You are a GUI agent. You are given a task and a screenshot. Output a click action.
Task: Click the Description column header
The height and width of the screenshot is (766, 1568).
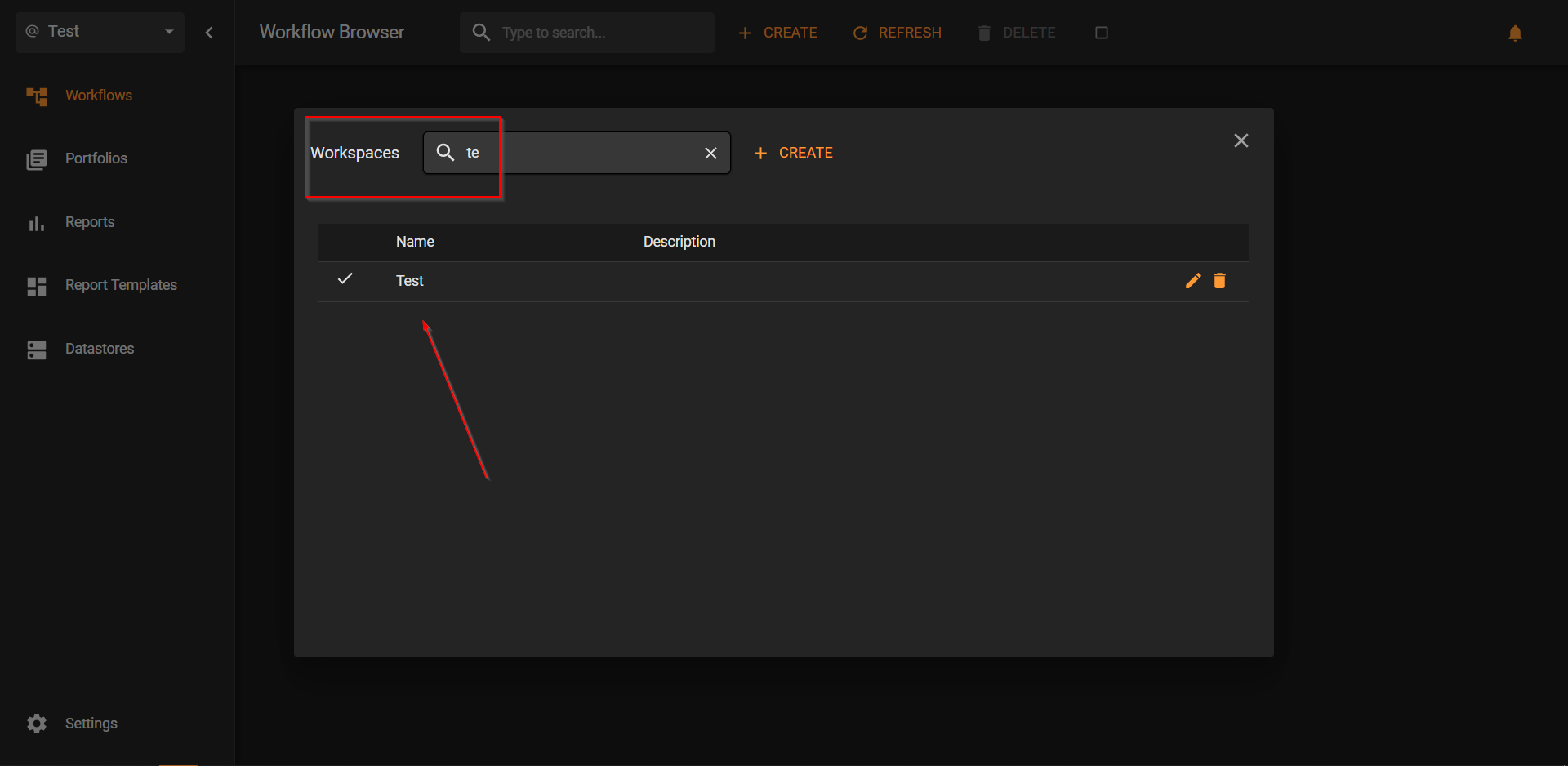coord(679,242)
